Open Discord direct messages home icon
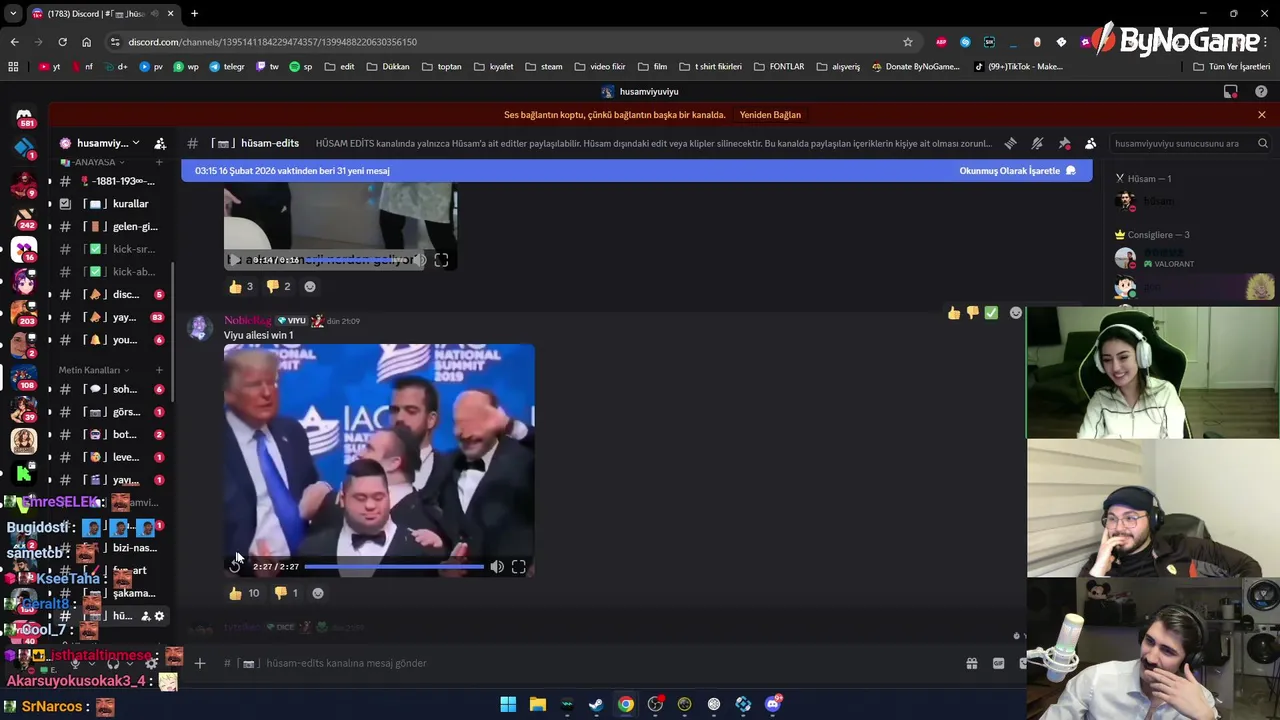 24,119
